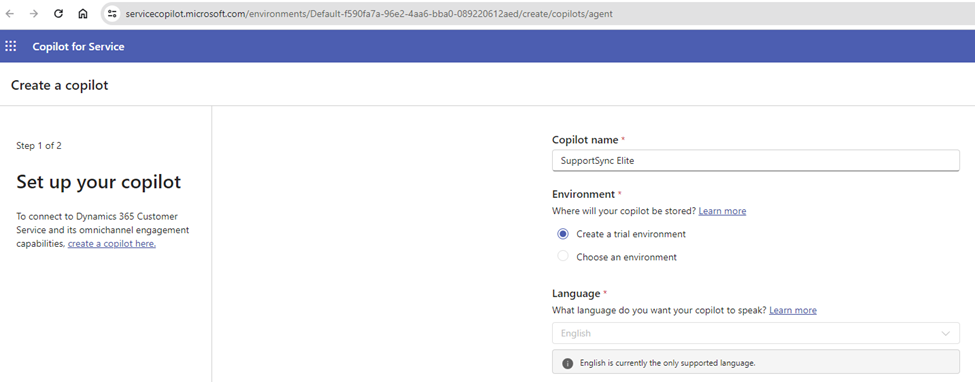Image resolution: width=975 pixels, height=382 pixels.
Task: Click the browser forward arrow
Action: tap(34, 14)
